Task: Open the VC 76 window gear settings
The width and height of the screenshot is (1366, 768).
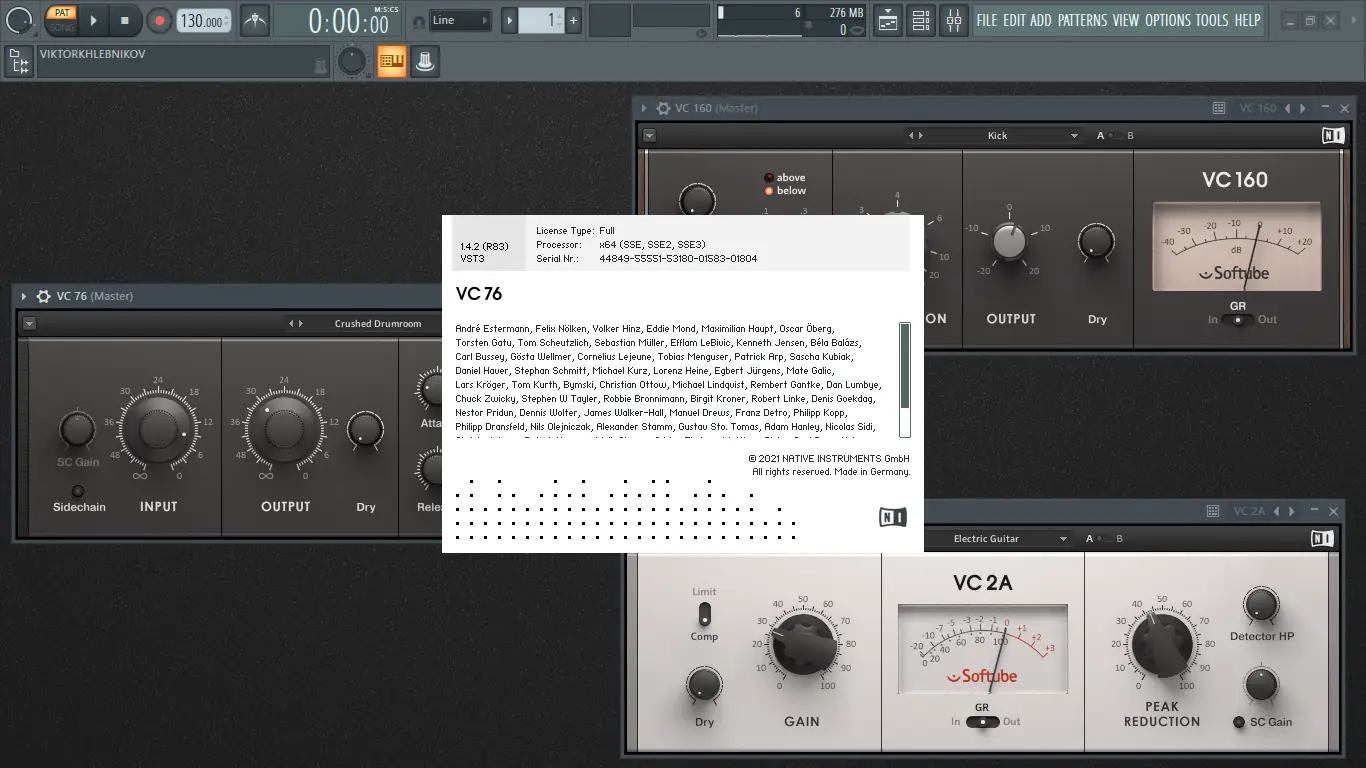Action: [x=43, y=296]
